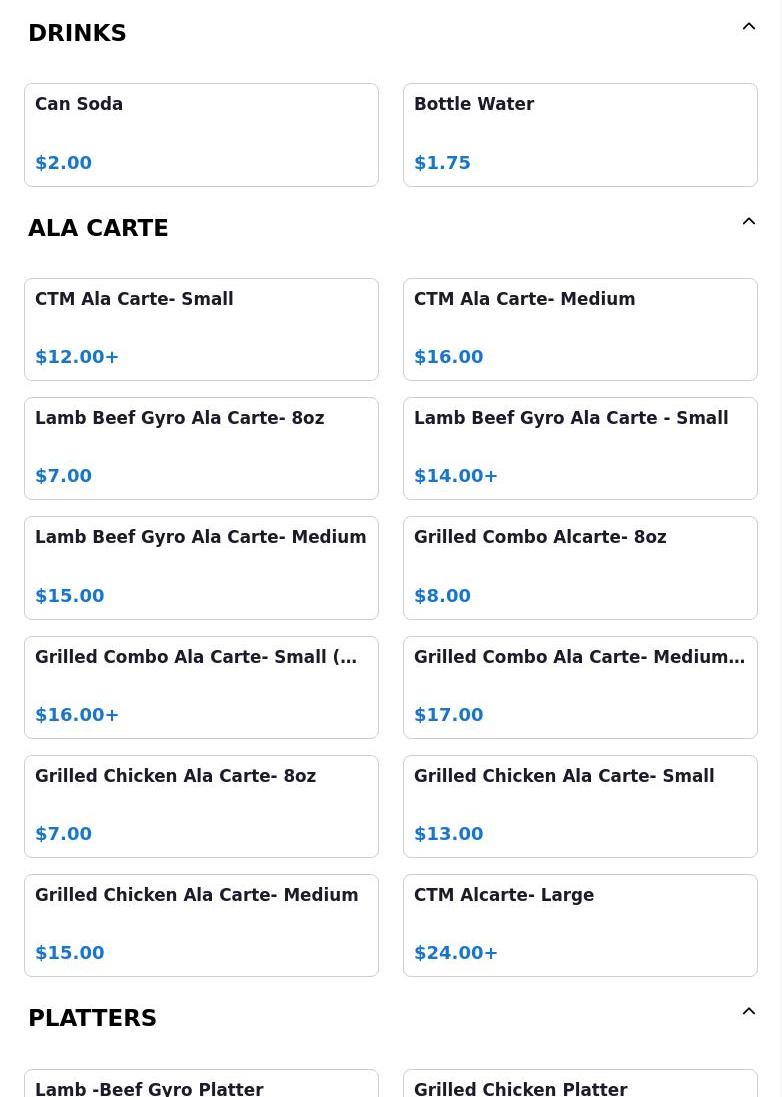
Task: Pick Lamb Beef Gyro Ala Carte- 8oz
Action: coord(201,448)
